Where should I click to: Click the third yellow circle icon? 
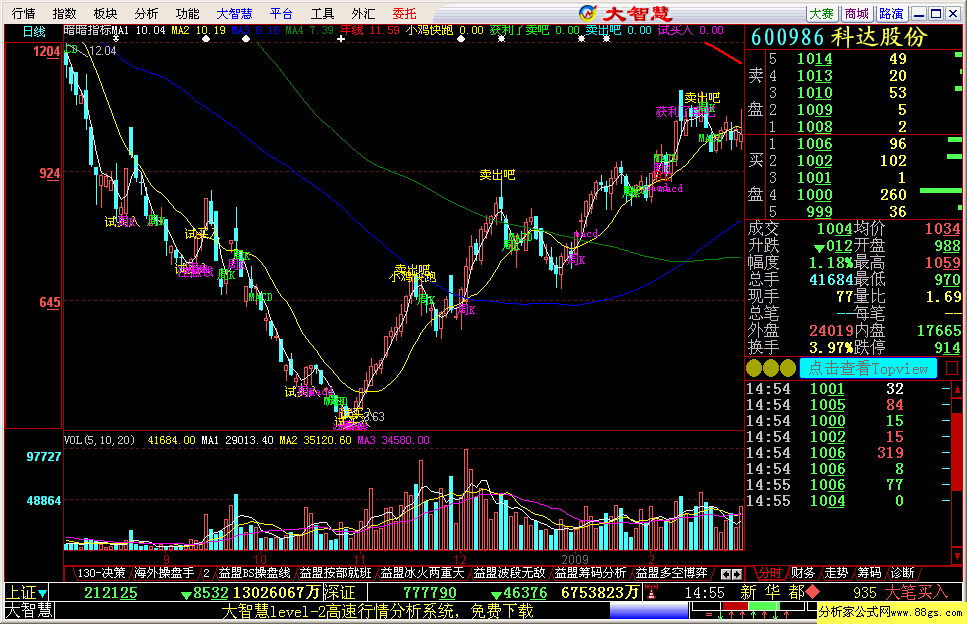tap(788, 369)
